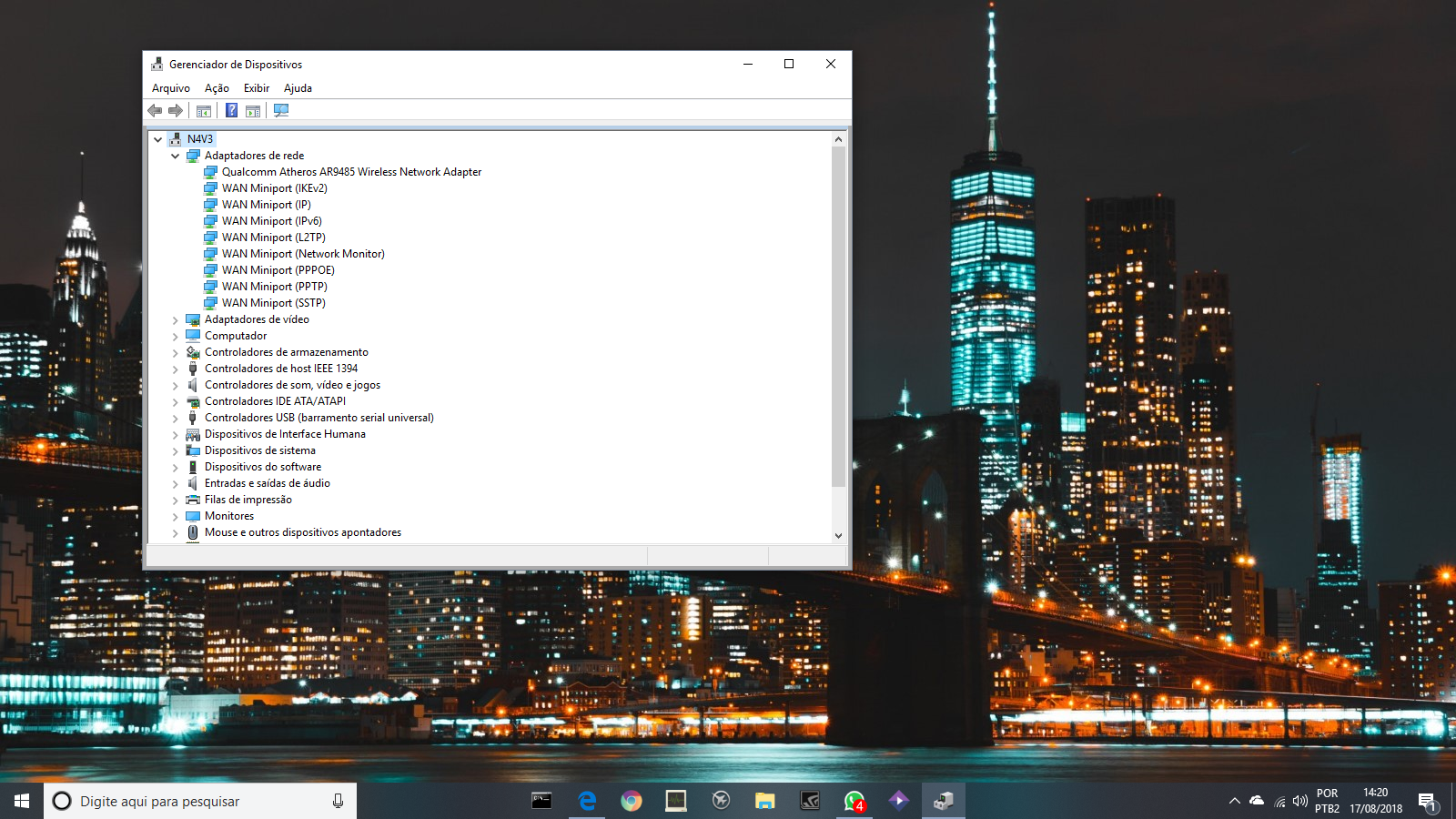Show hidden system tray icons
Screen dimensions: 1456x819
(x=1234, y=801)
